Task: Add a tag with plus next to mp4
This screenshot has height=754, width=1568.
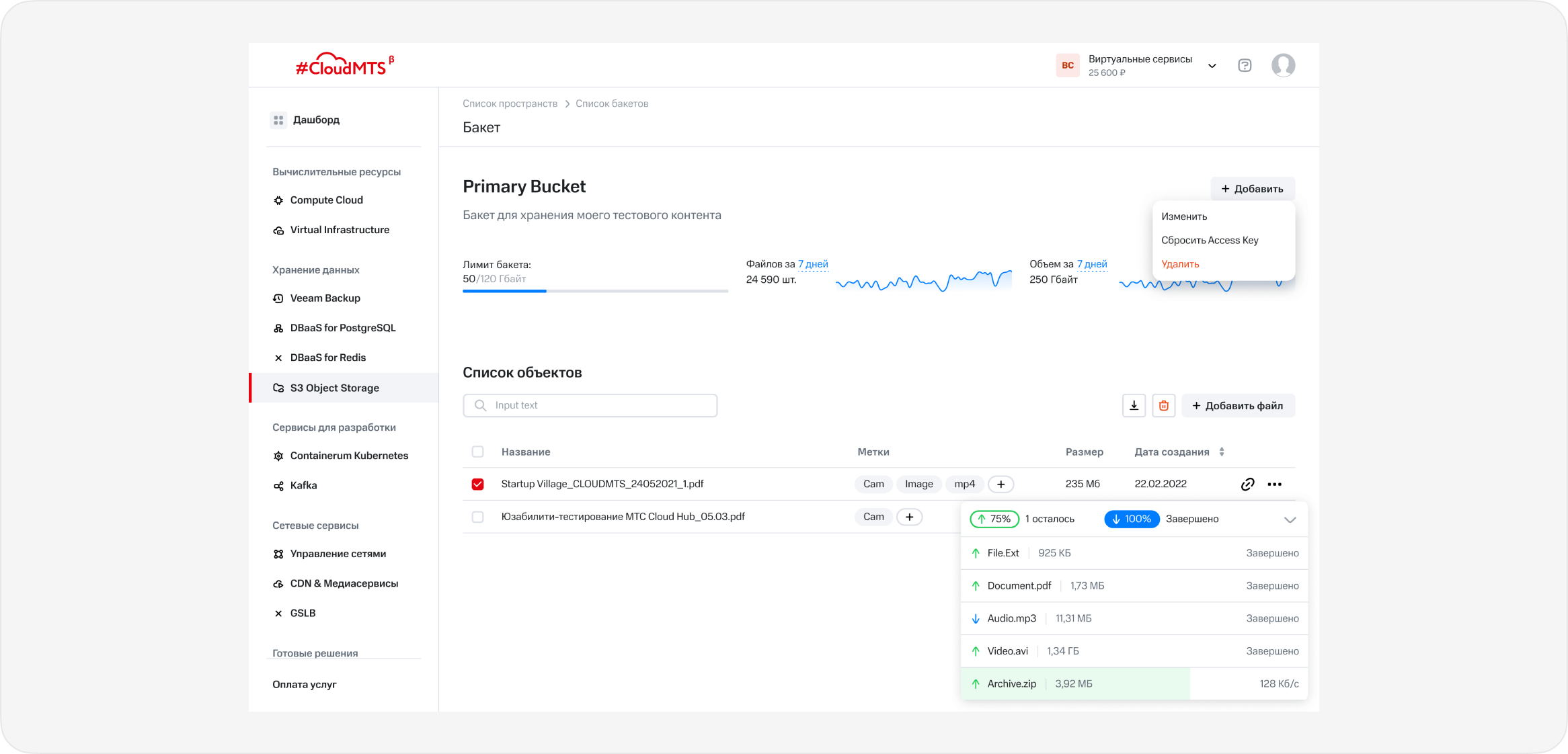Action: [1001, 484]
